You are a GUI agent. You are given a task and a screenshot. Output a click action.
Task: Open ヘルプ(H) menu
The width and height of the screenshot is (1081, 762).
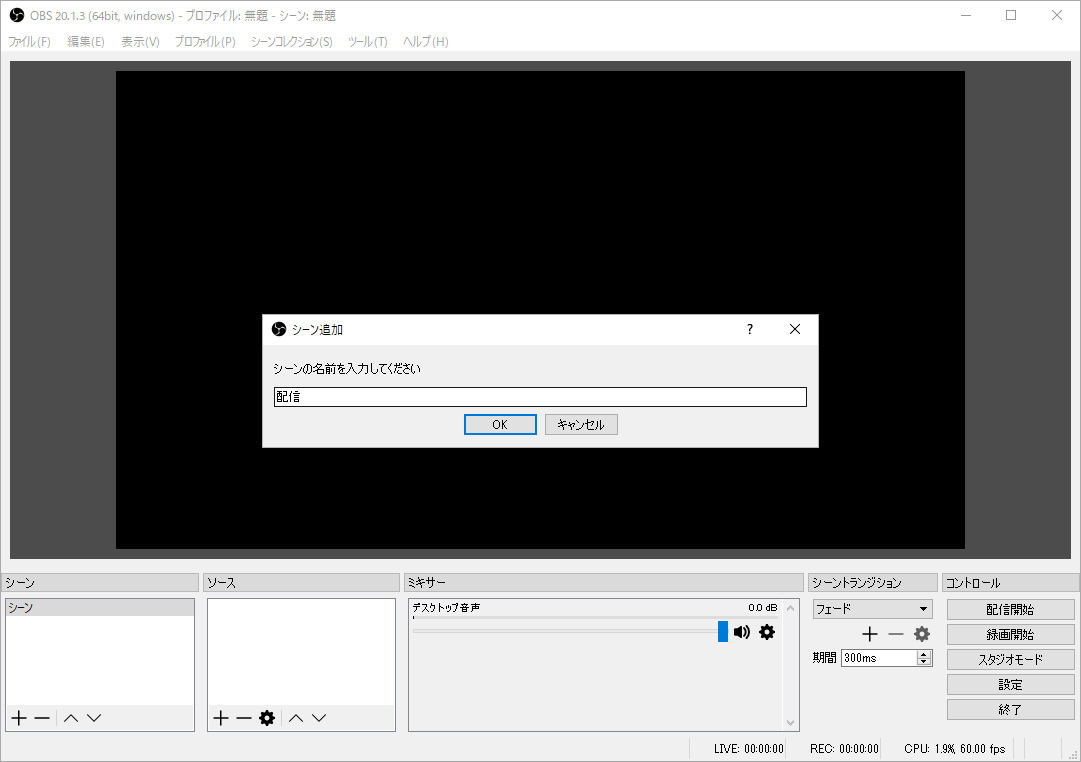(x=425, y=41)
